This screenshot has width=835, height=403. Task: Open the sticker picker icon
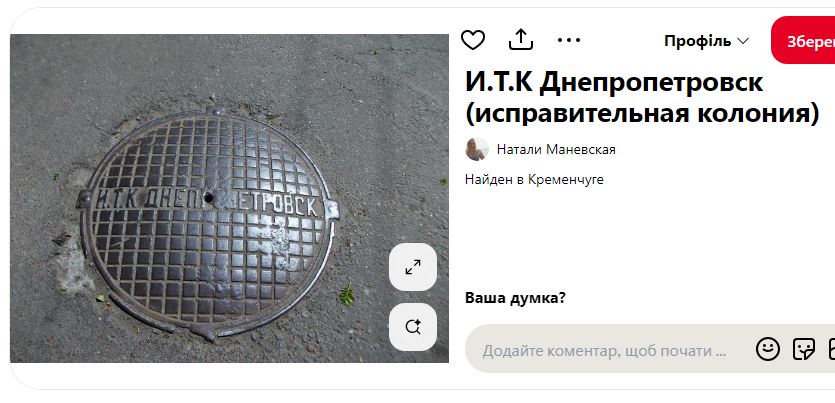[x=804, y=350]
